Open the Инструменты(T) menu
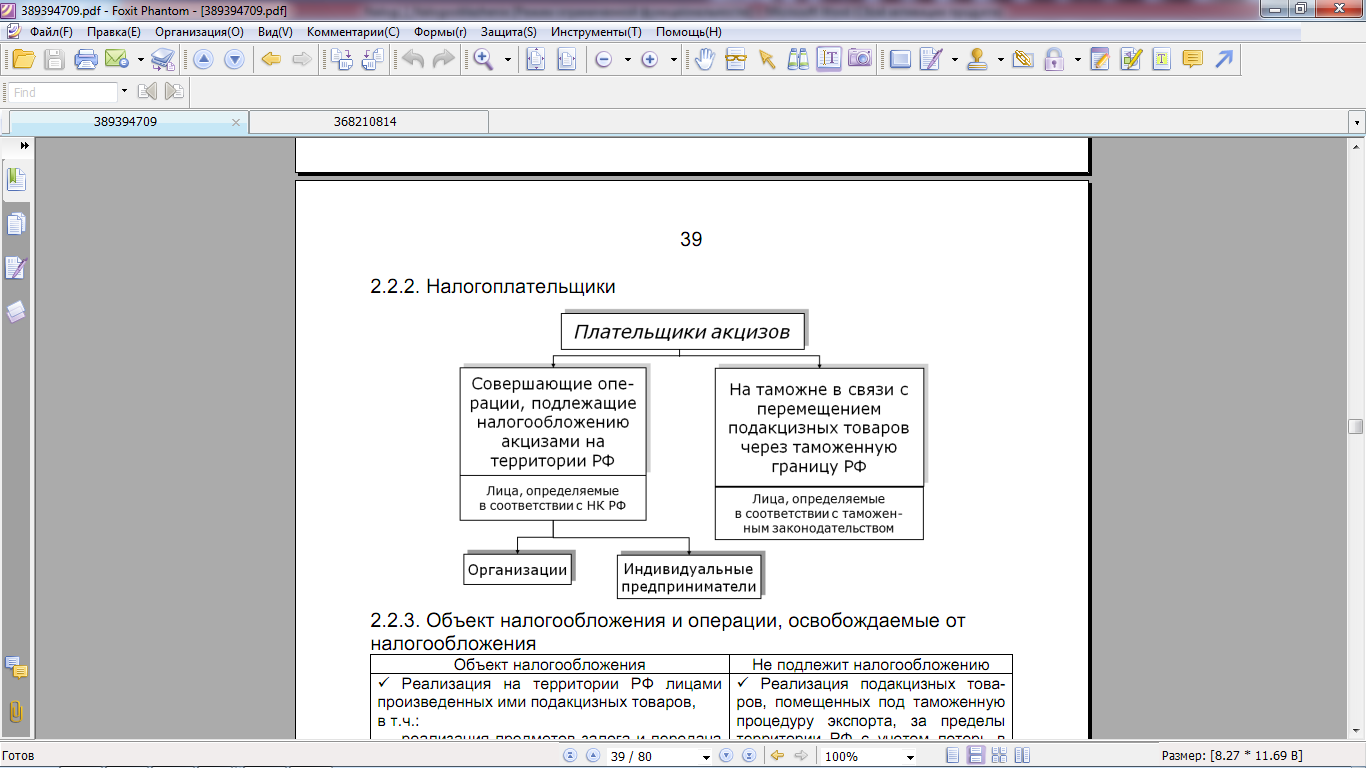Viewport: 1366px width, 768px height. point(596,32)
